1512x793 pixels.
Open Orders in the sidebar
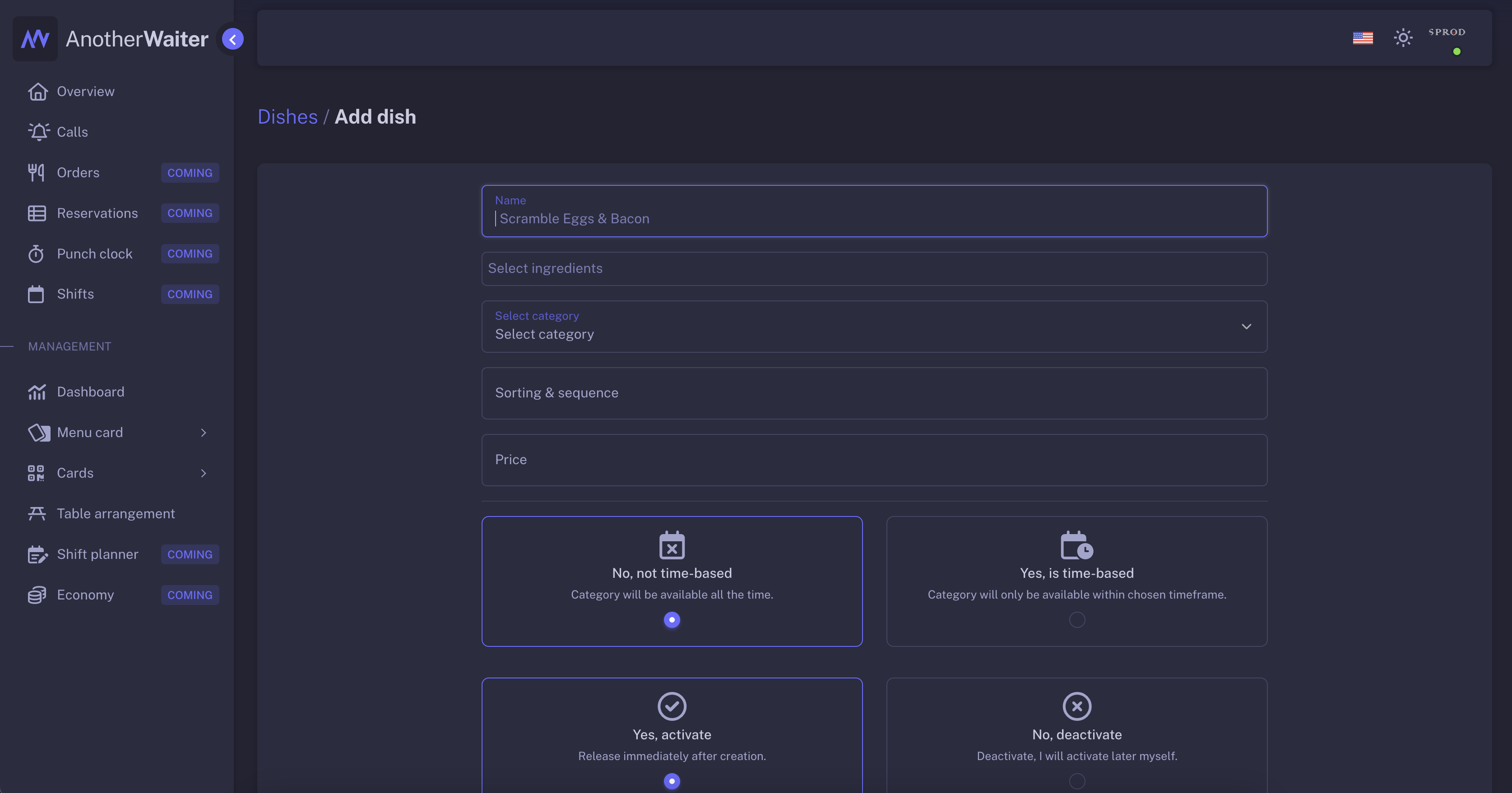point(78,172)
